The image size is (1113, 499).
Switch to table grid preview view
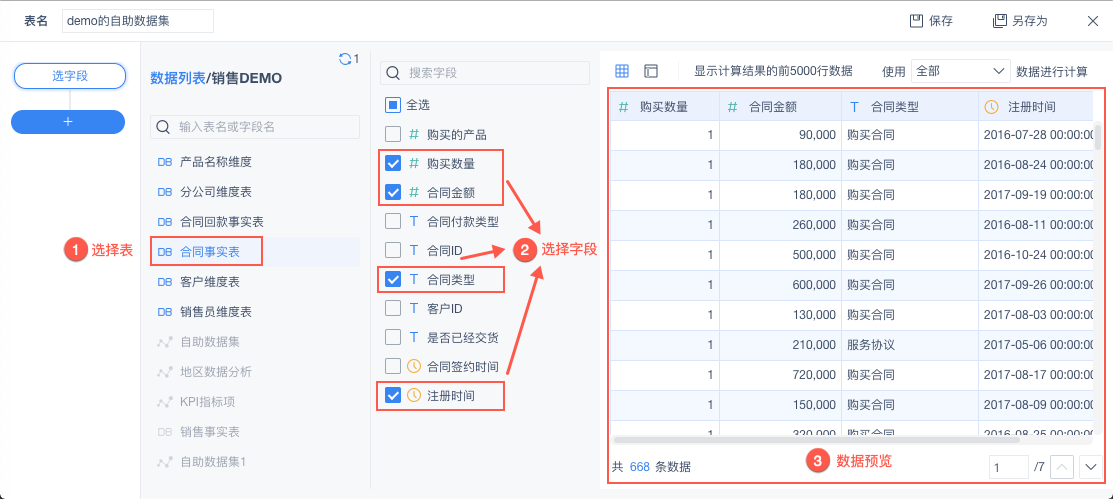pyautogui.click(x=622, y=71)
